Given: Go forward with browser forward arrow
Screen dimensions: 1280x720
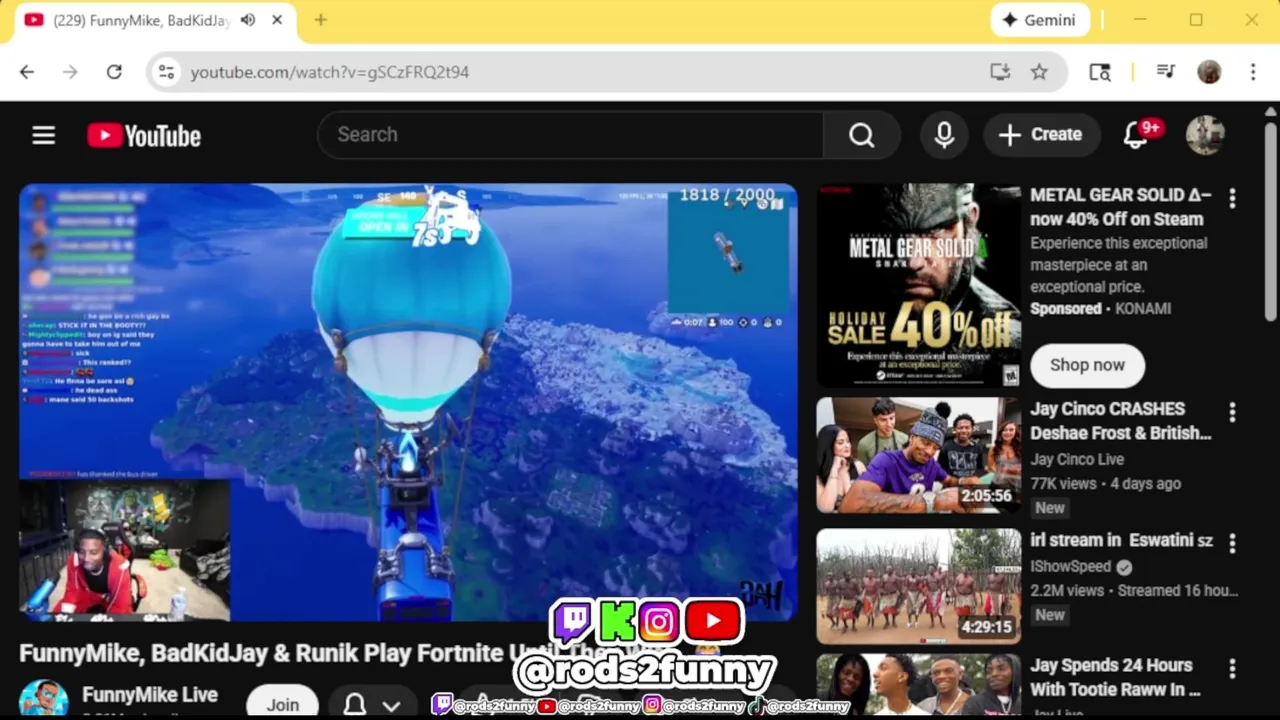Looking at the screenshot, I should 70,72.
